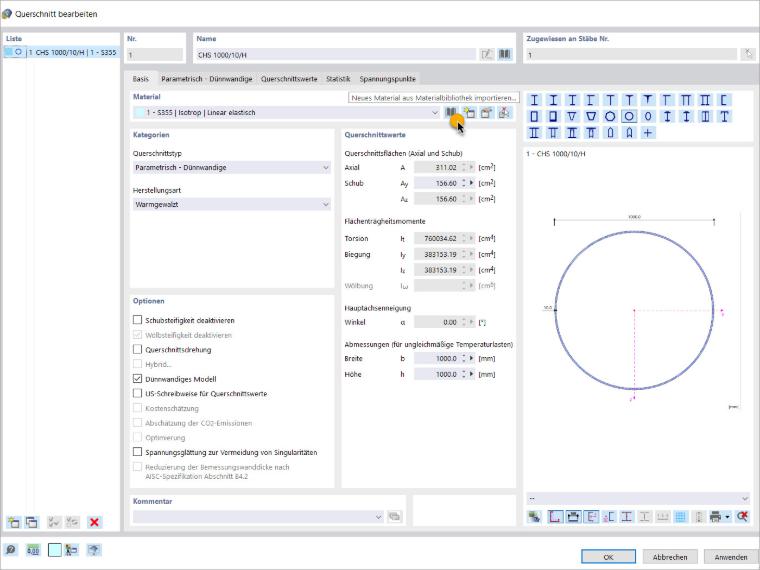Click the red X delete icon in list panel

click(94, 522)
